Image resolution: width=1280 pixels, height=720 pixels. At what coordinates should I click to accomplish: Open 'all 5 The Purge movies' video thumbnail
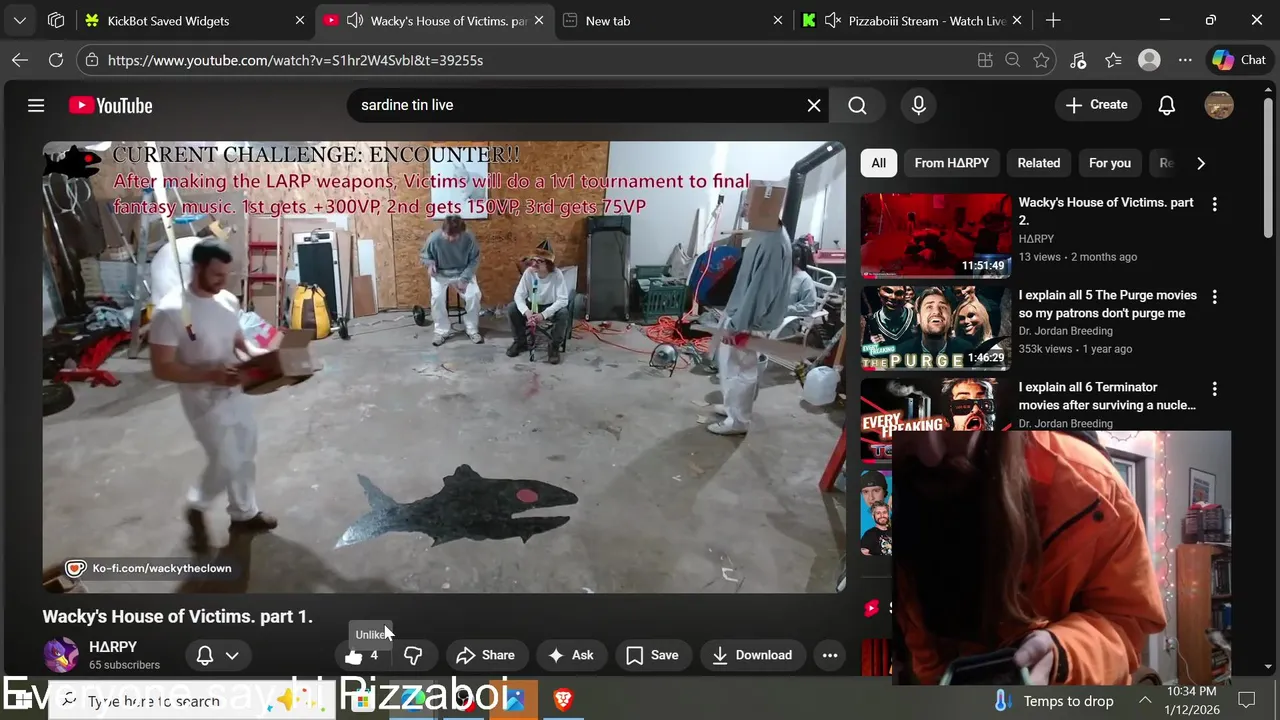click(x=936, y=328)
